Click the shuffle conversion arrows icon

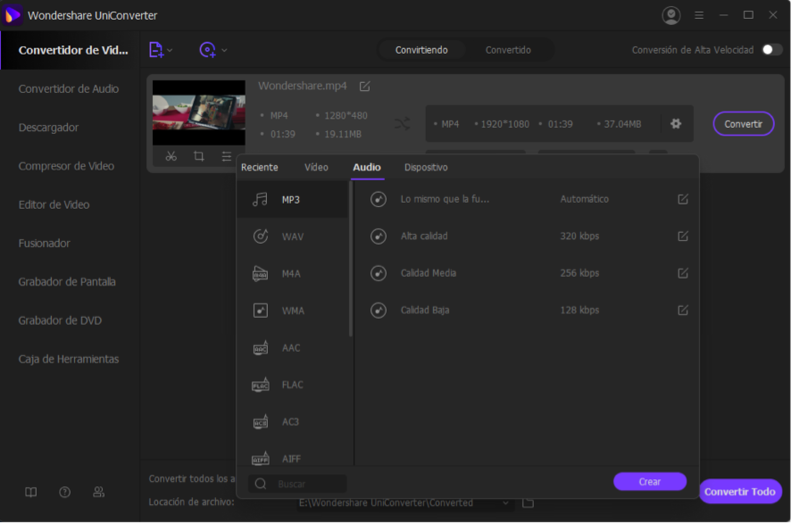coord(402,124)
